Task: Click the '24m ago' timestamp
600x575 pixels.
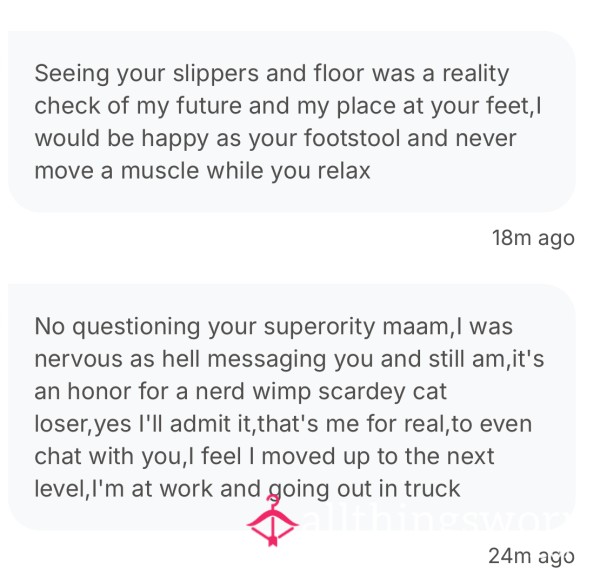Action: click(532, 556)
